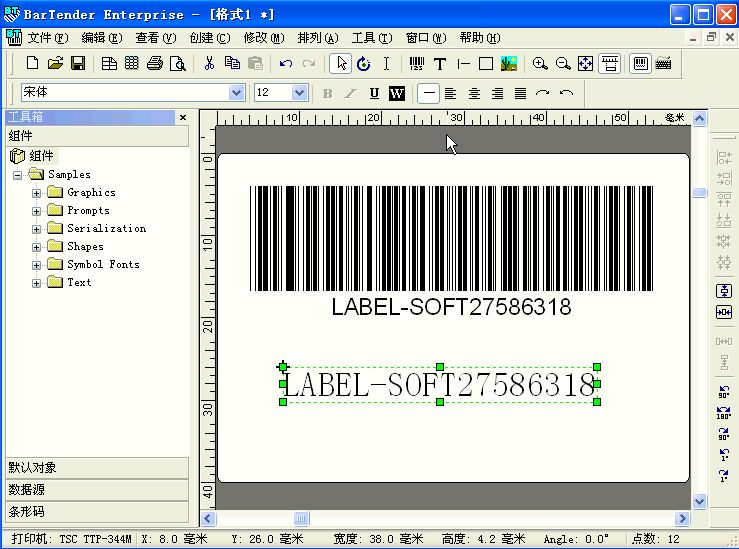Toggle white-on-black W text

coord(397,93)
